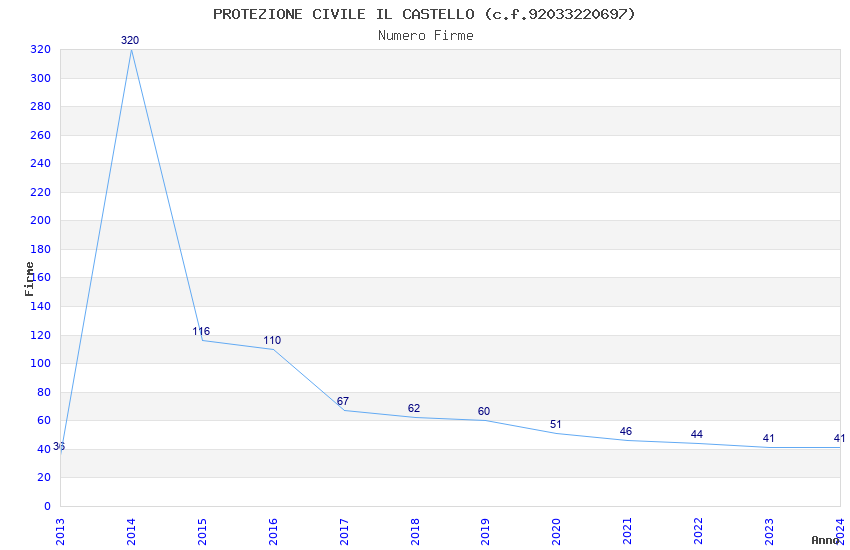This screenshot has height=550, width=850.
Task: Click the y-axis value 240
Action: pyautogui.click(x=41, y=164)
